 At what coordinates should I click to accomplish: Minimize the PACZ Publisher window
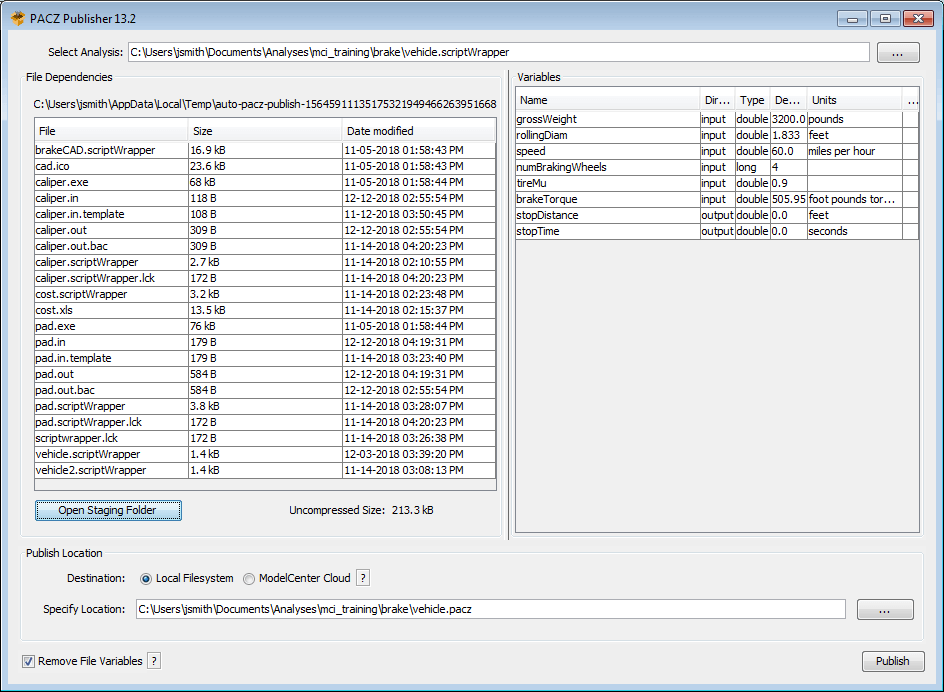coord(852,19)
